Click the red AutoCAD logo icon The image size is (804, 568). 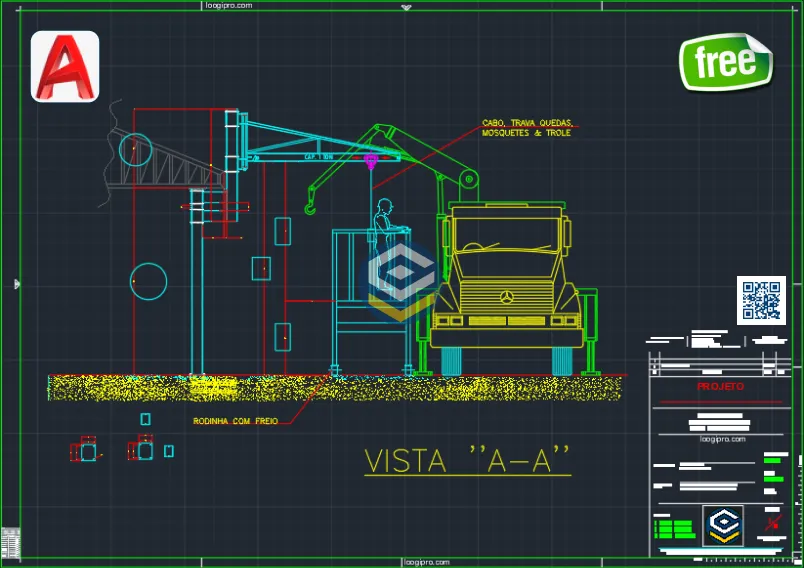(65, 66)
